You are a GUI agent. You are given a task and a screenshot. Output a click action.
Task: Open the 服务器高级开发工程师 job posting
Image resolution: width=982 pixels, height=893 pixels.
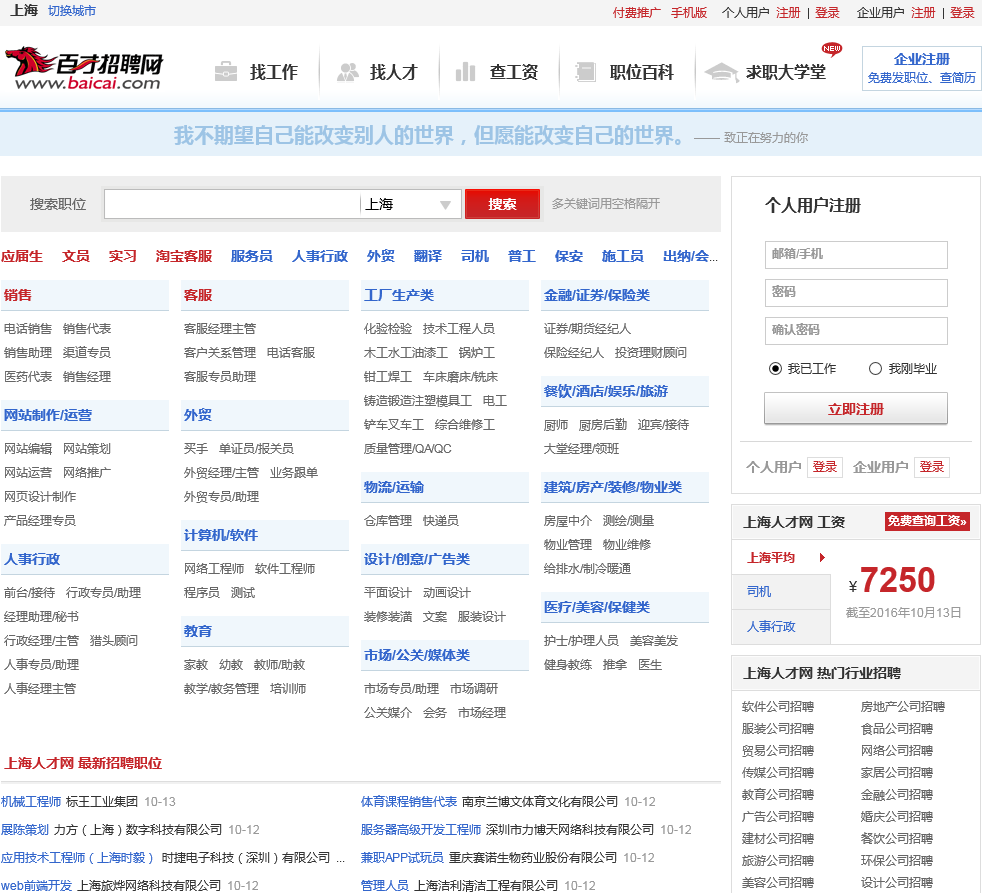pyautogui.click(x=420, y=830)
